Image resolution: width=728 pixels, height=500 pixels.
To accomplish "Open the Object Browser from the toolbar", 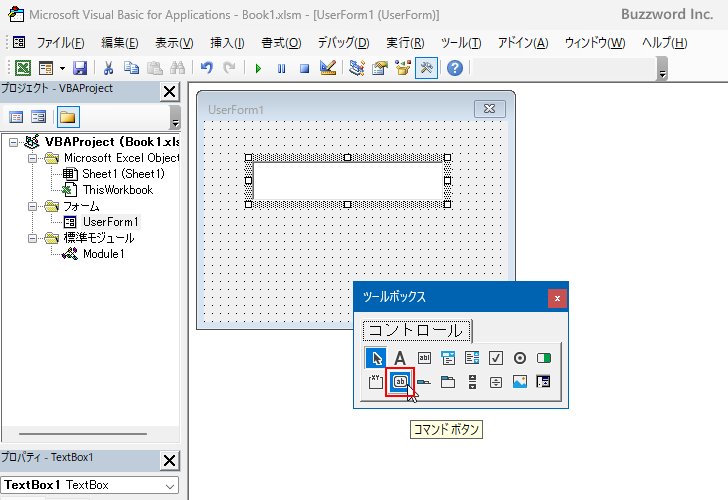I will point(402,68).
